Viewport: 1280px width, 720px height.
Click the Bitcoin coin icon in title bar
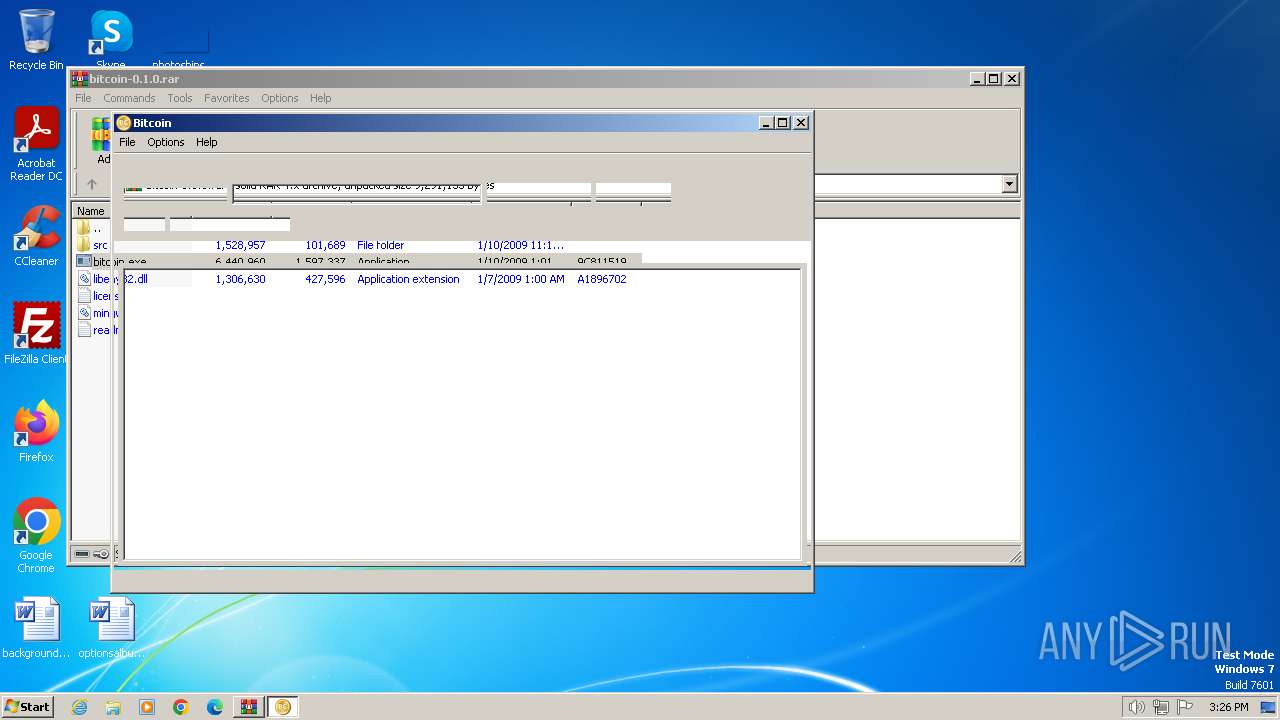(124, 123)
